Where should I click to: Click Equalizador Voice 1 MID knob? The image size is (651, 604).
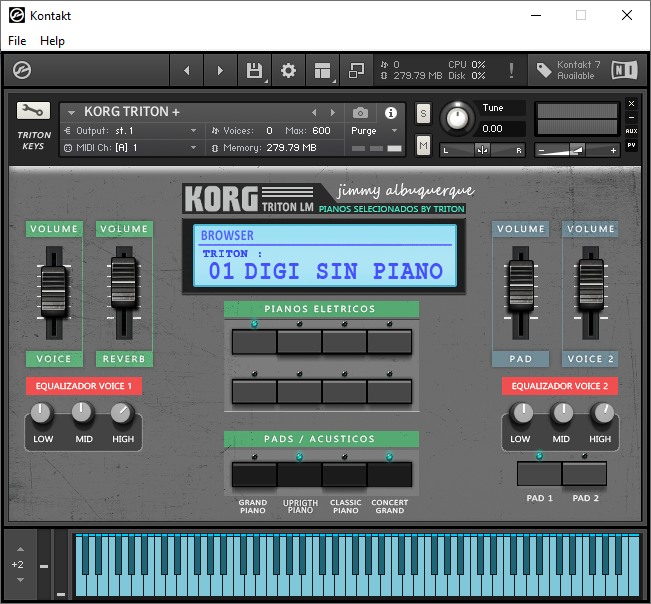82,413
